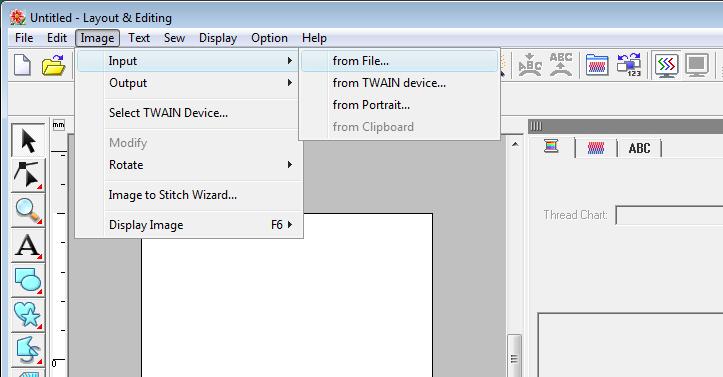Click the side panel grip handle
The width and height of the screenshot is (723, 377).
(536, 126)
